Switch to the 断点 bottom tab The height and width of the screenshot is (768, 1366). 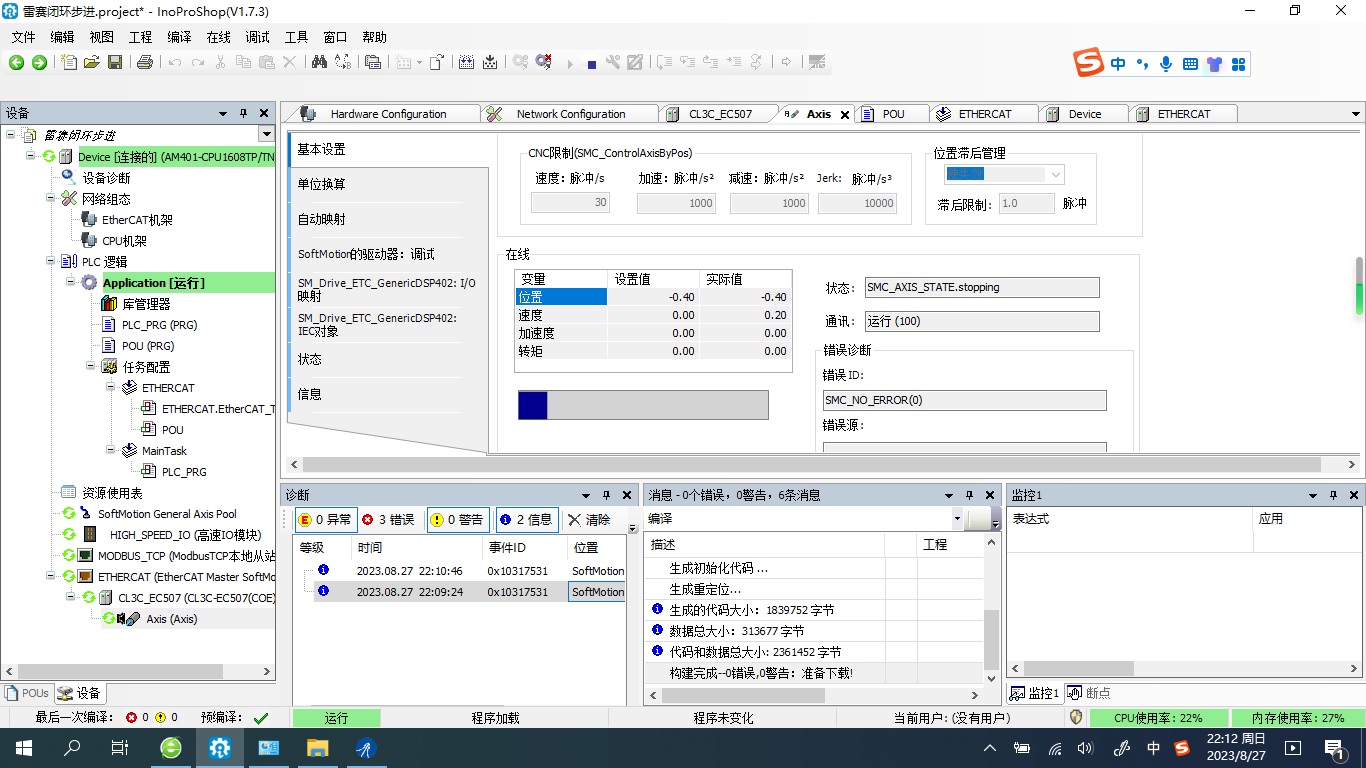coord(1088,693)
